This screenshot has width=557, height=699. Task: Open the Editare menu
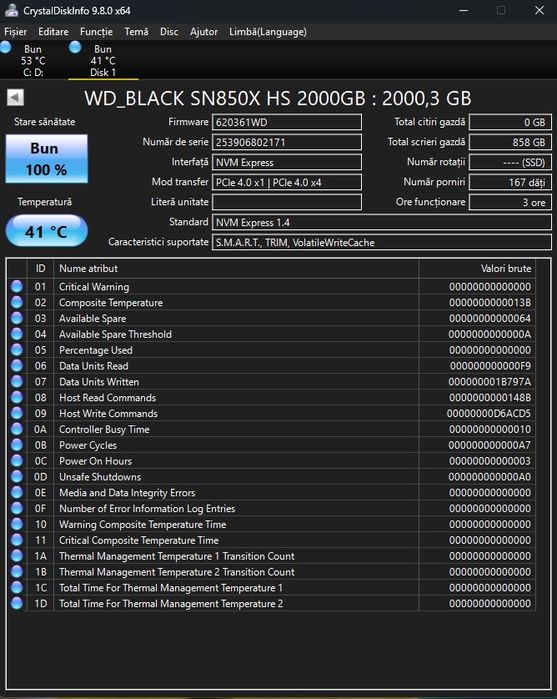pos(54,32)
